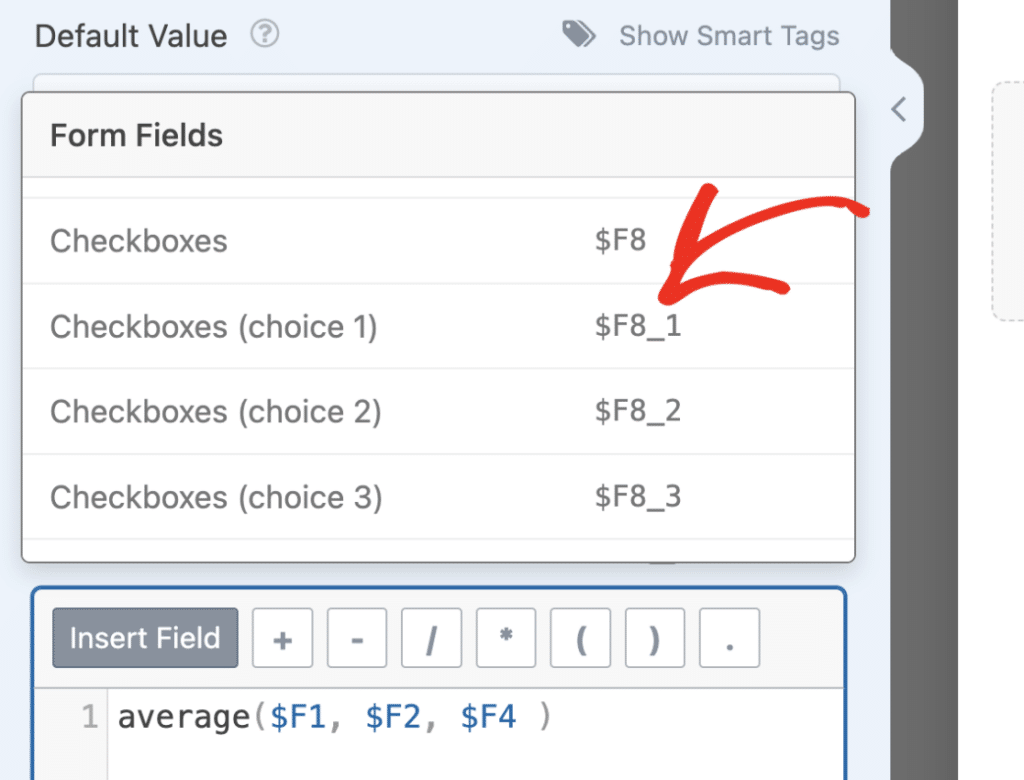Insert the multiplication (*) operator

505,638
